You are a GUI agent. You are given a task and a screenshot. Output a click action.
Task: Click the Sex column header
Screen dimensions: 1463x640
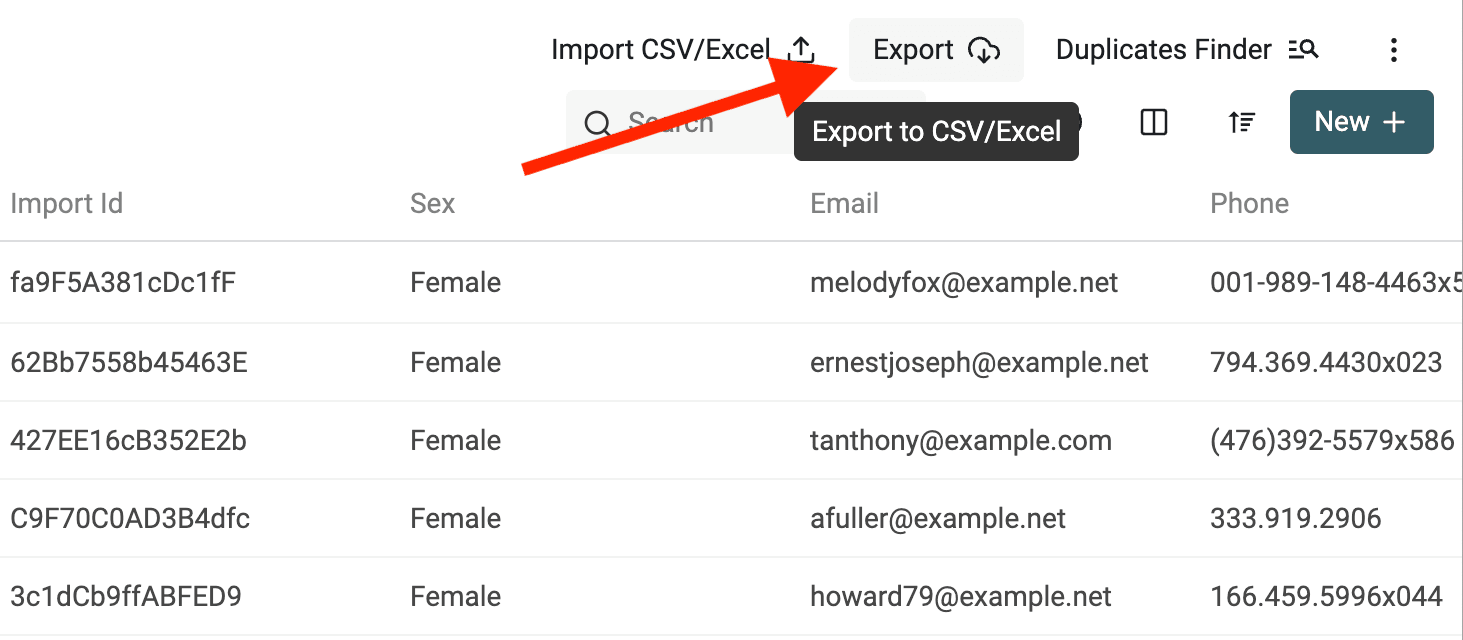coord(431,203)
